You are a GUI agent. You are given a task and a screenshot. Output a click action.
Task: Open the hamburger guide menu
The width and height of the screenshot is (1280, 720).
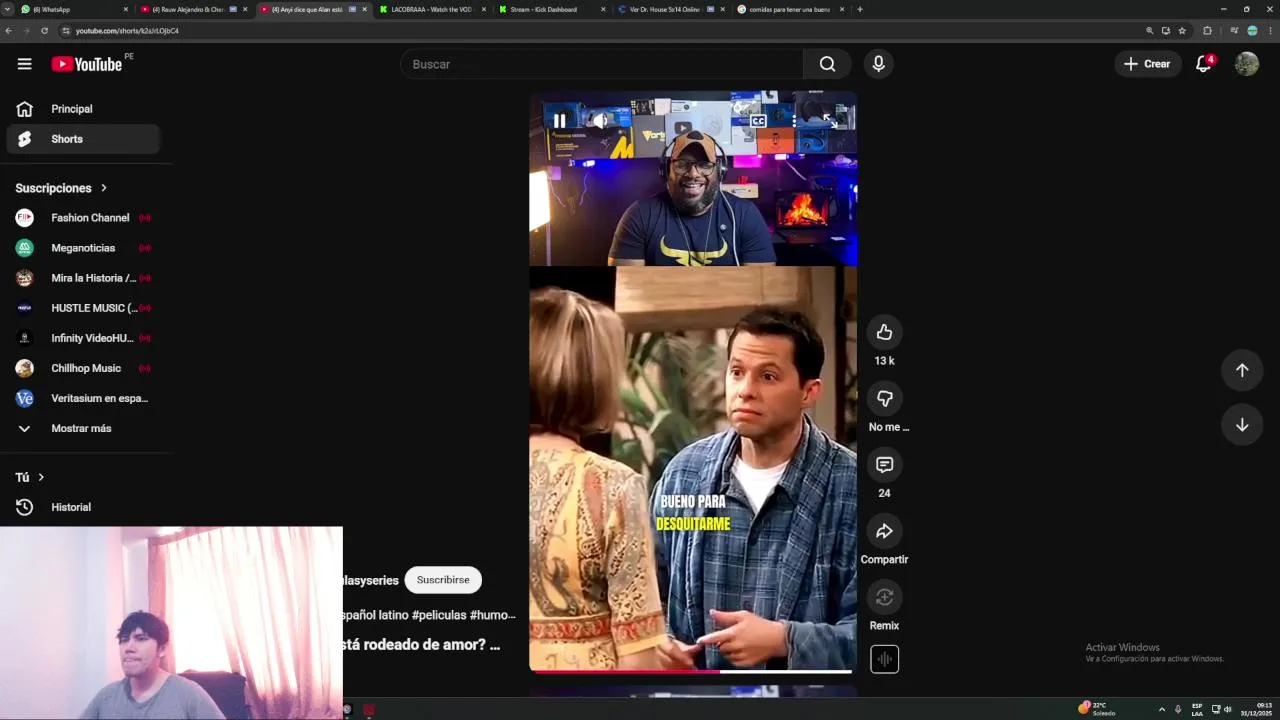coord(24,64)
